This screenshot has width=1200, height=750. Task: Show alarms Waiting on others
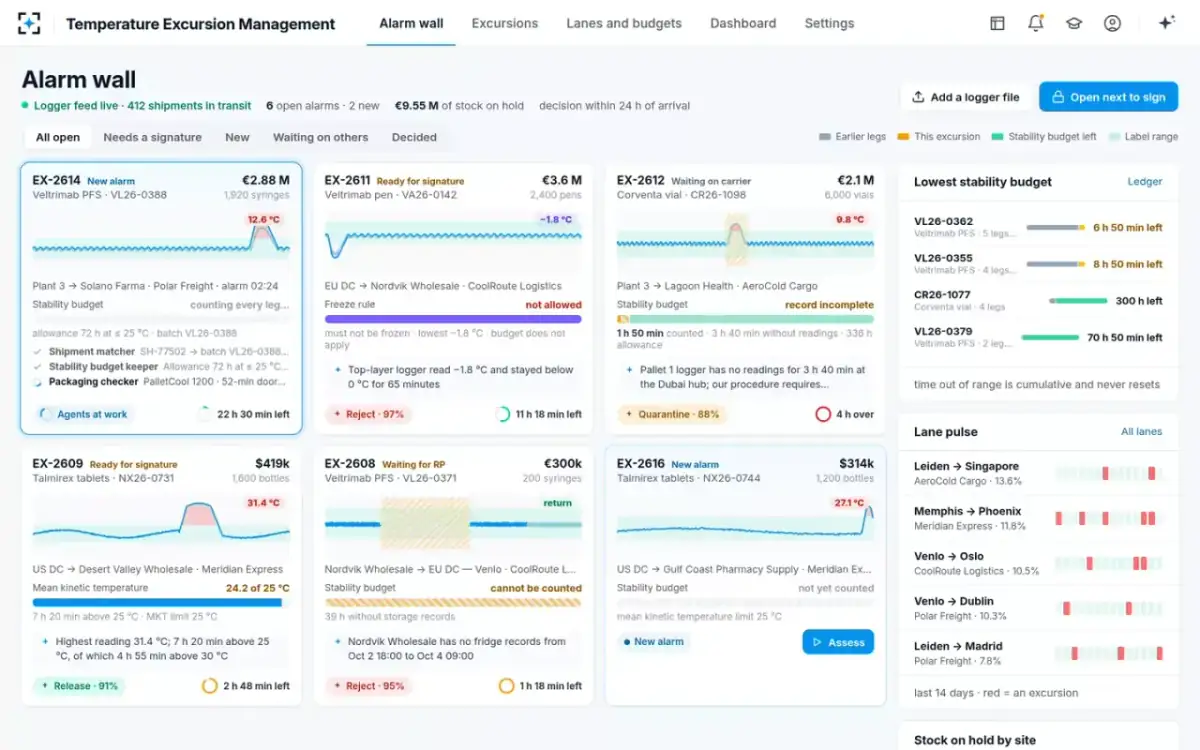[x=321, y=137]
